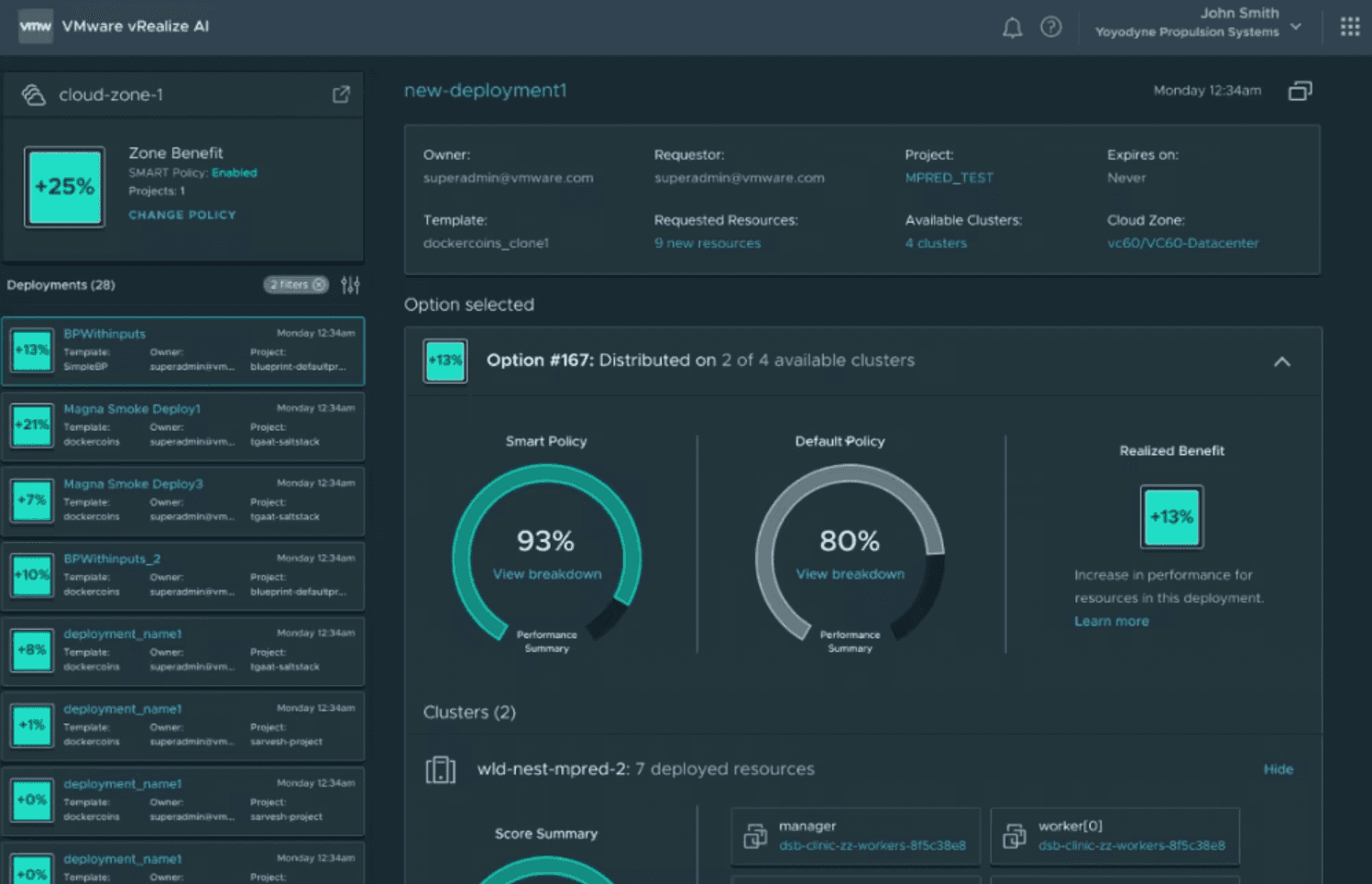Image resolution: width=1372 pixels, height=884 pixels.
Task: Select the BPWithinputs deployment
Action: 183,351
